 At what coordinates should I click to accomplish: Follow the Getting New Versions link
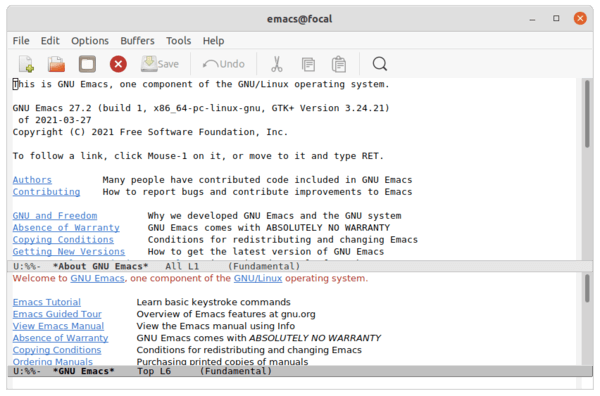point(69,251)
